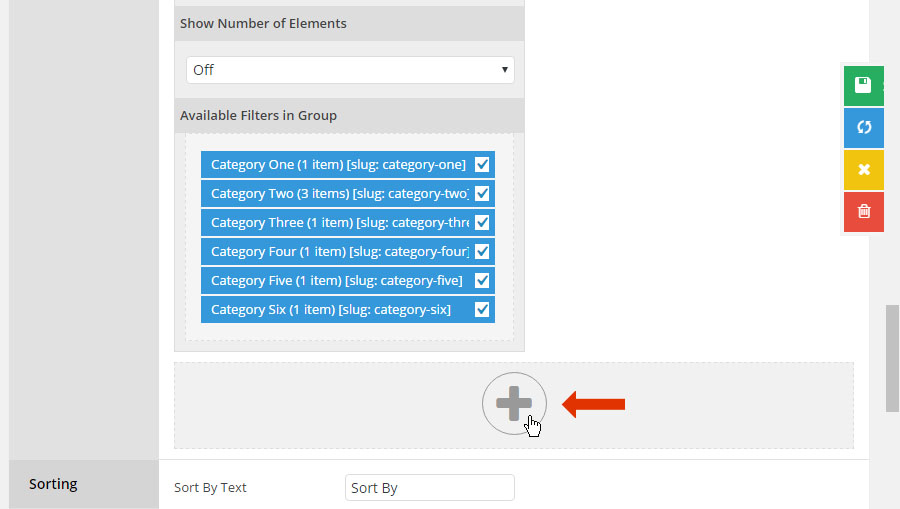Click dropdown arrow next to Off
This screenshot has height=509, width=900.
pyautogui.click(x=505, y=70)
